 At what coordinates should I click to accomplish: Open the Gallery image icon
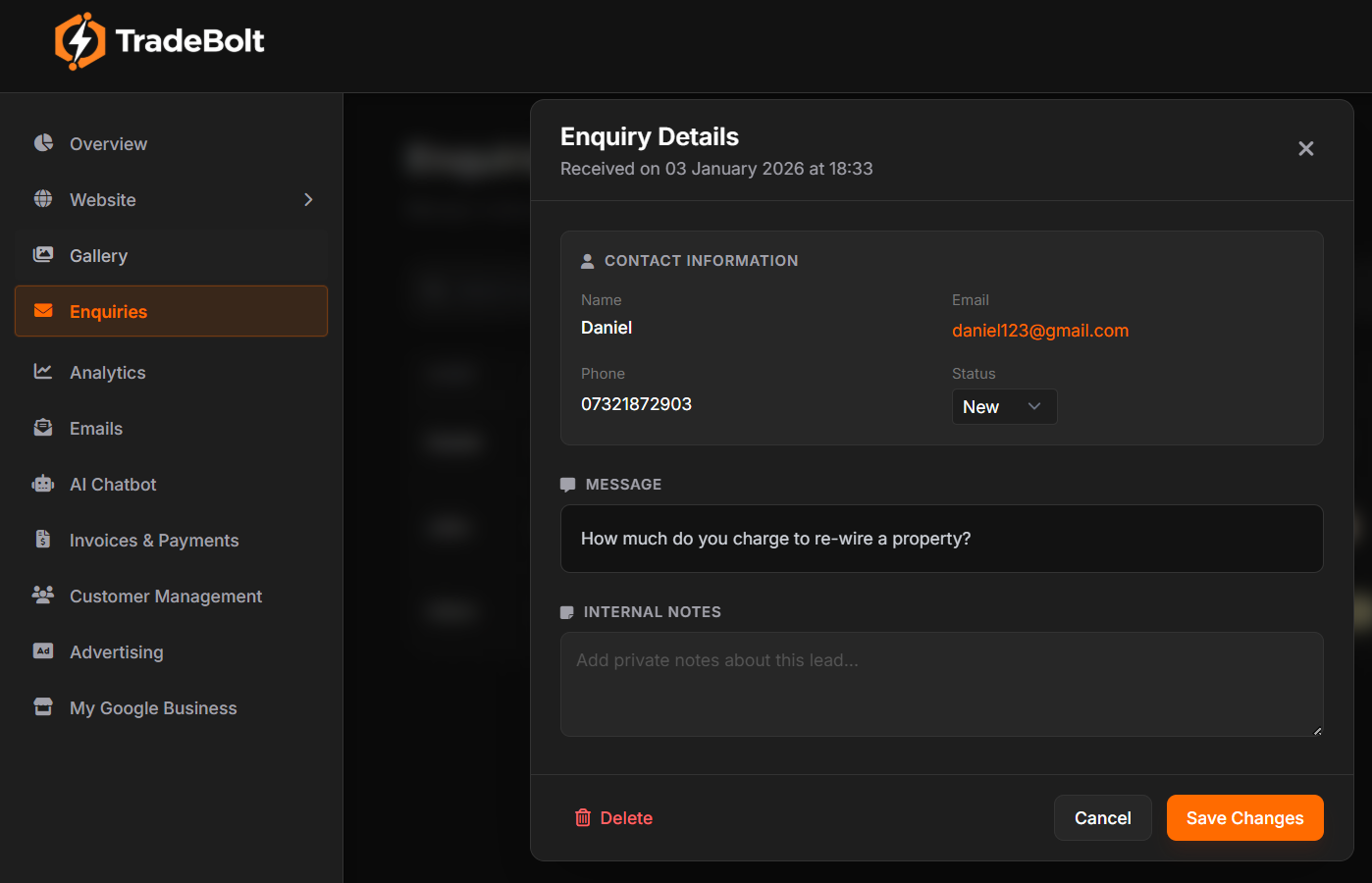(43, 255)
